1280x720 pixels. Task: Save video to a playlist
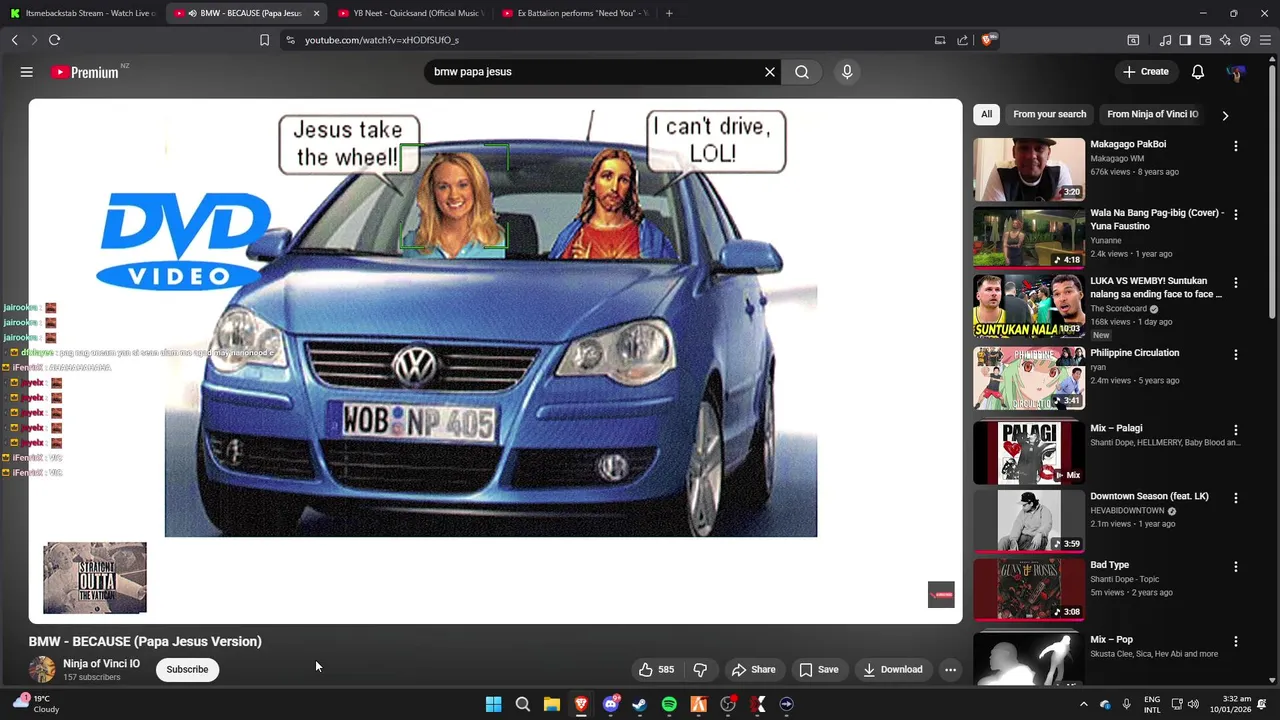coord(819,670)
